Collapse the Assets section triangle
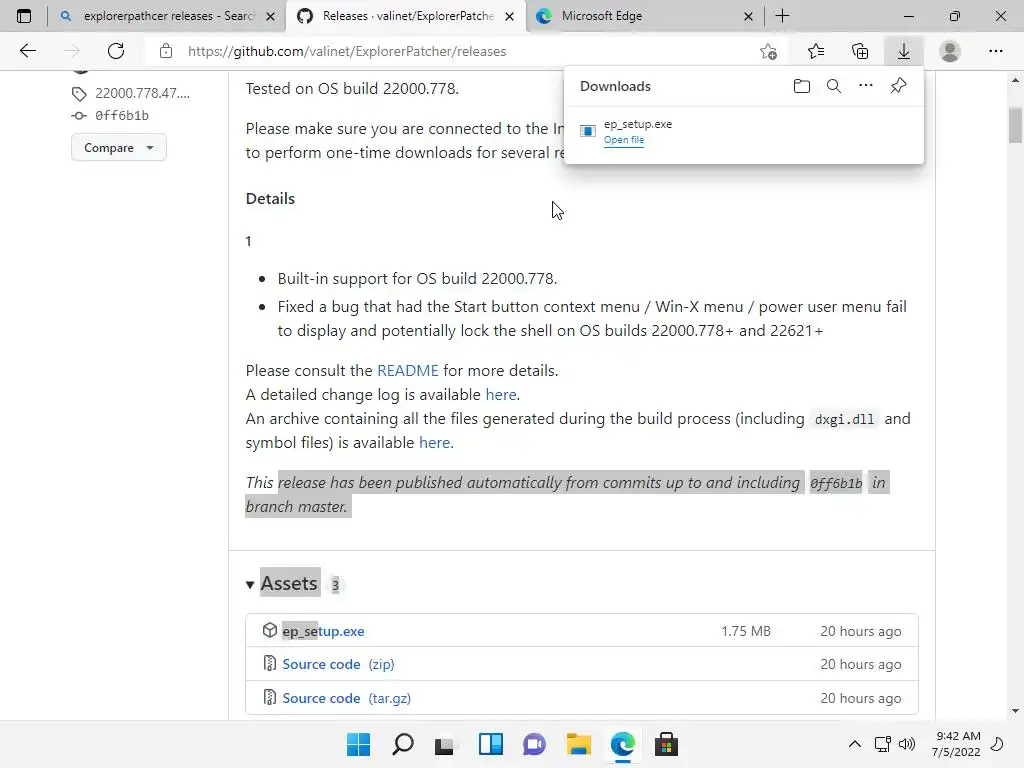This screenshot has height=768, width=1024. [x=250, y=584]
